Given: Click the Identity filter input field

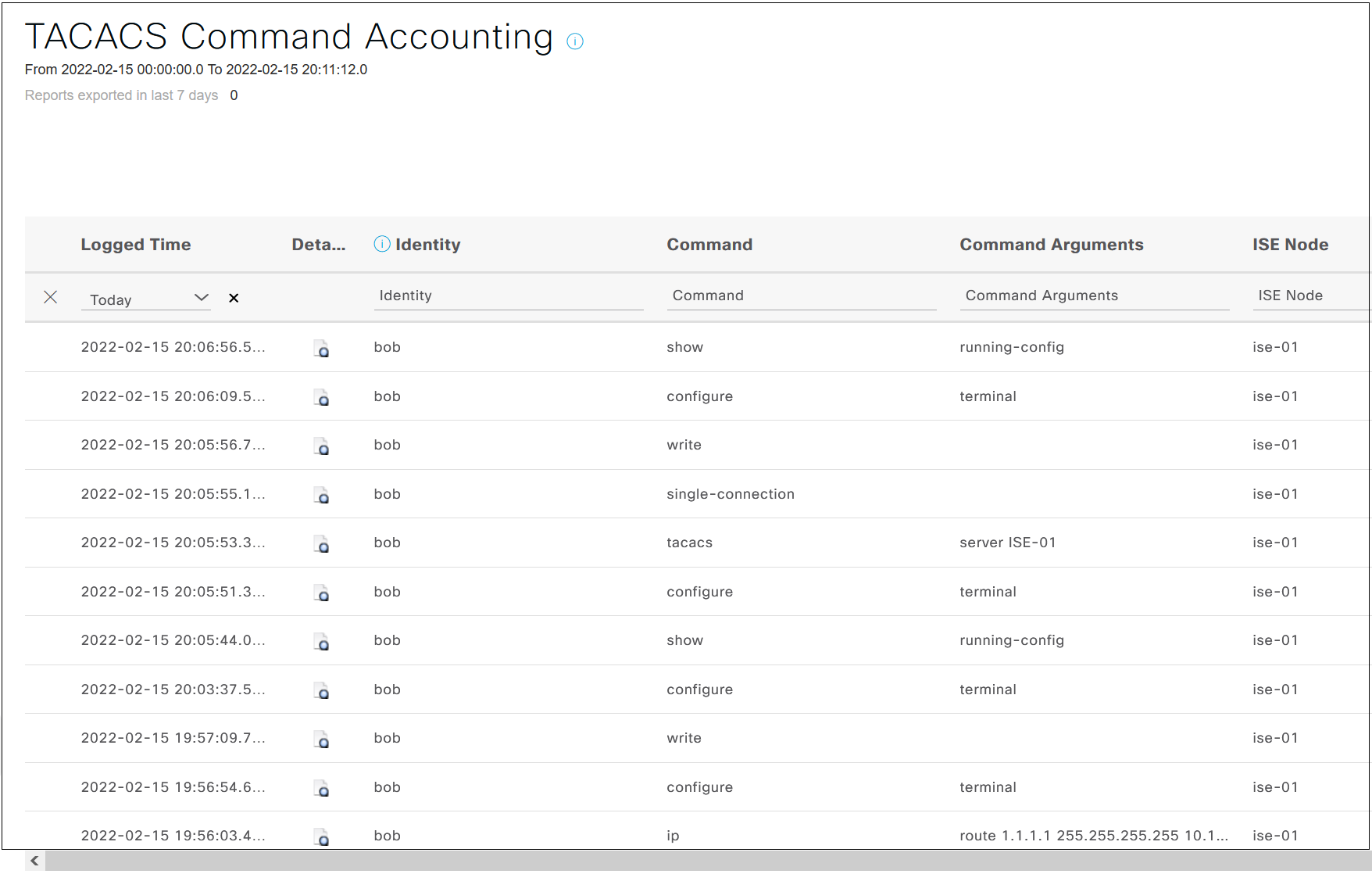Looking at the screenshot, I should coord(508,296).
